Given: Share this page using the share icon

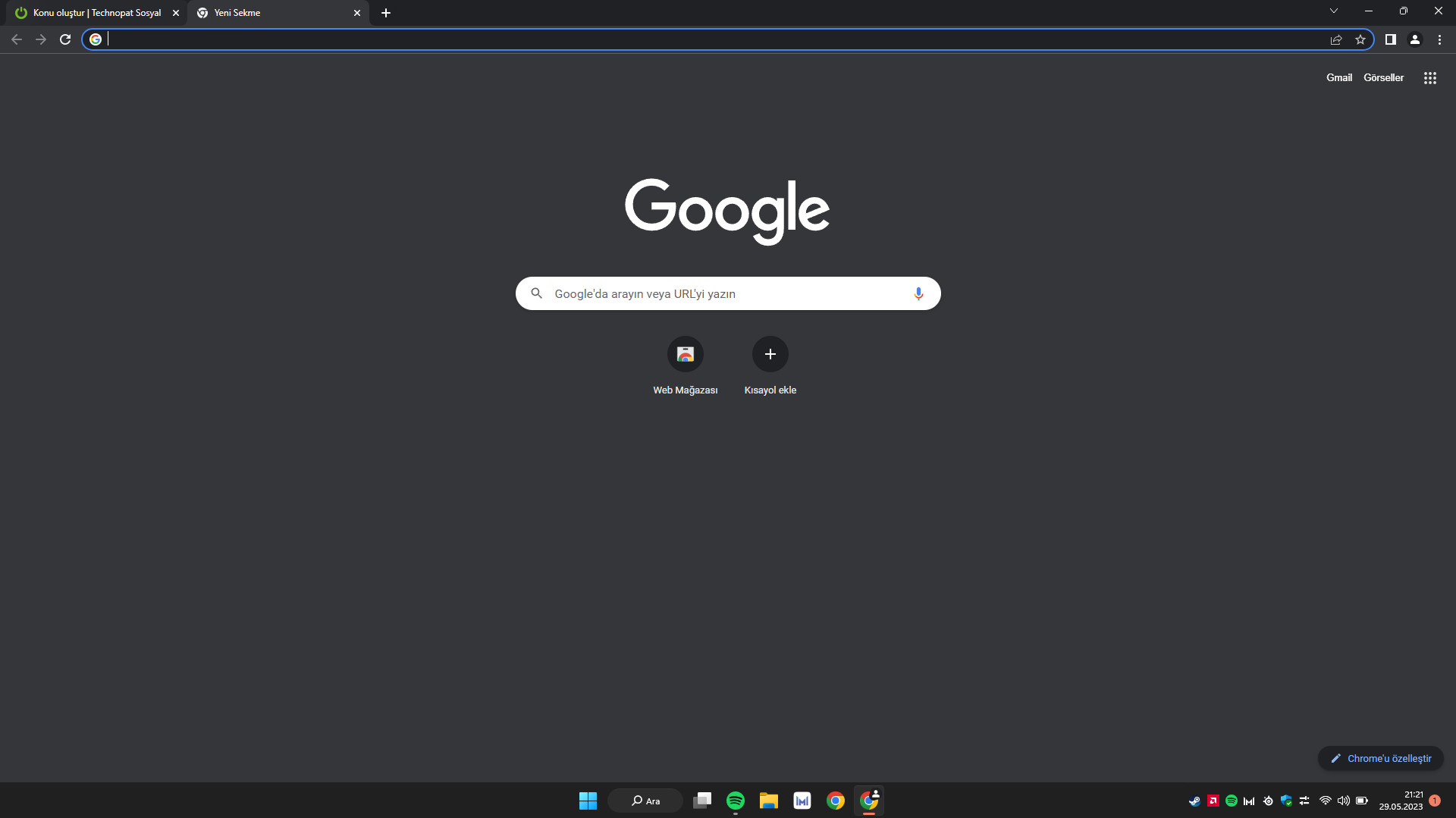Looking at the screenshot, I should [1336, 39].
